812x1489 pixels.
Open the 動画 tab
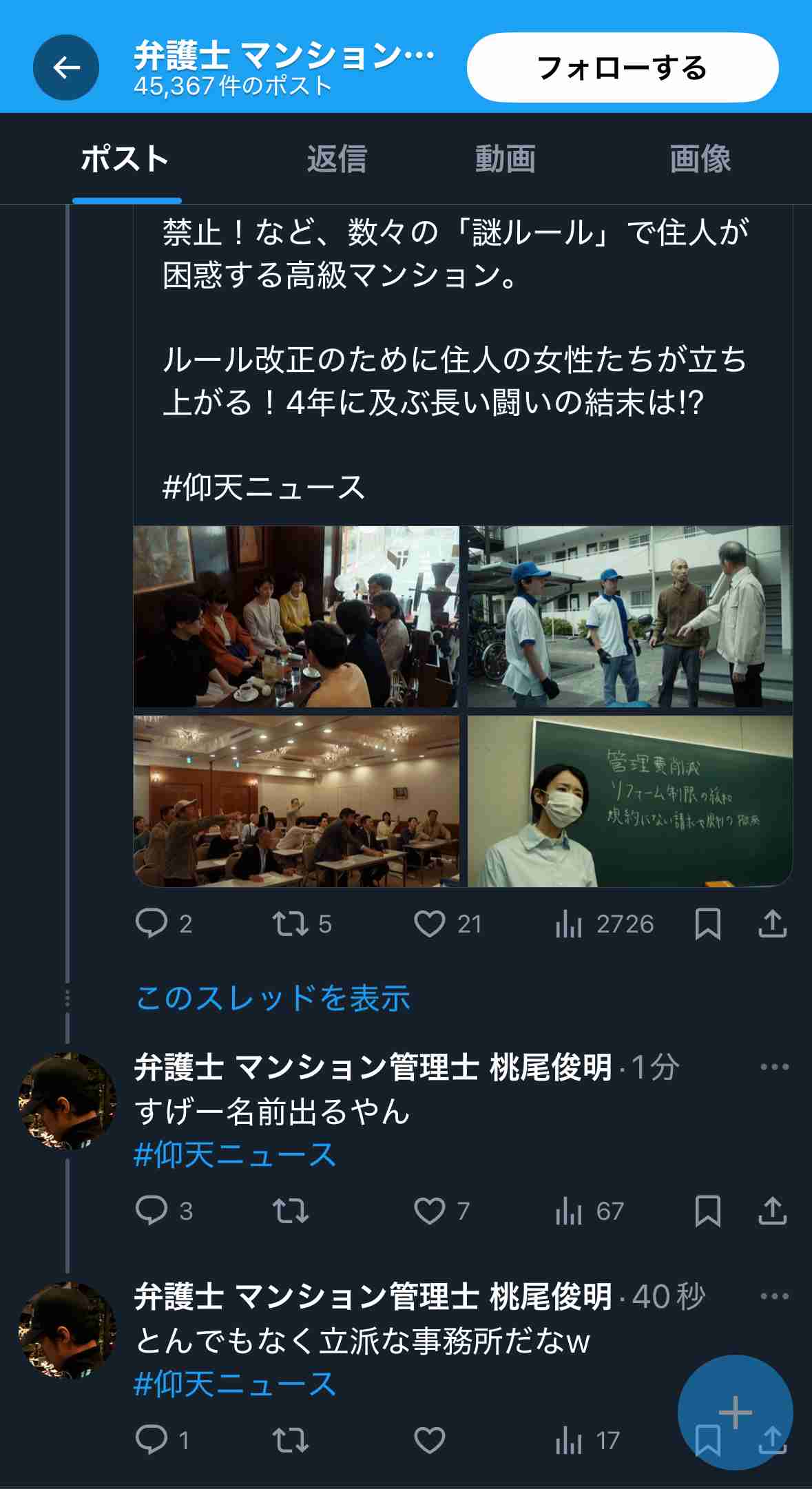(506, 159)
